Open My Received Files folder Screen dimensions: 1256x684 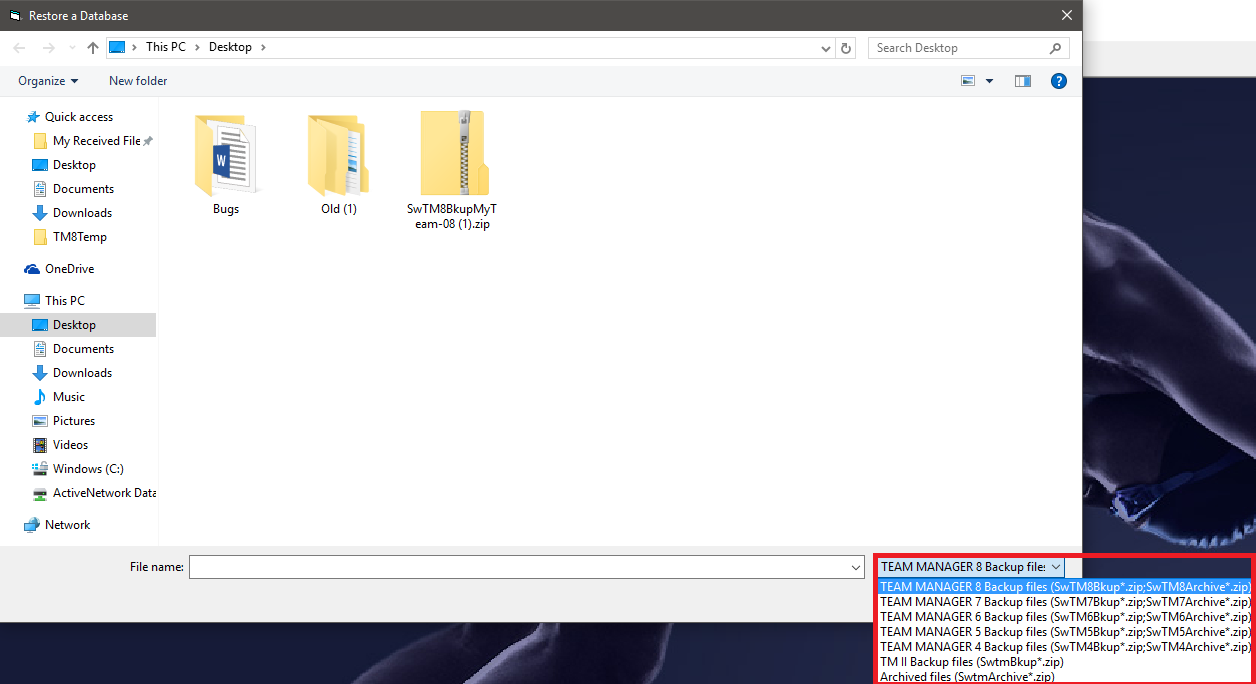(x=96, y=141)
